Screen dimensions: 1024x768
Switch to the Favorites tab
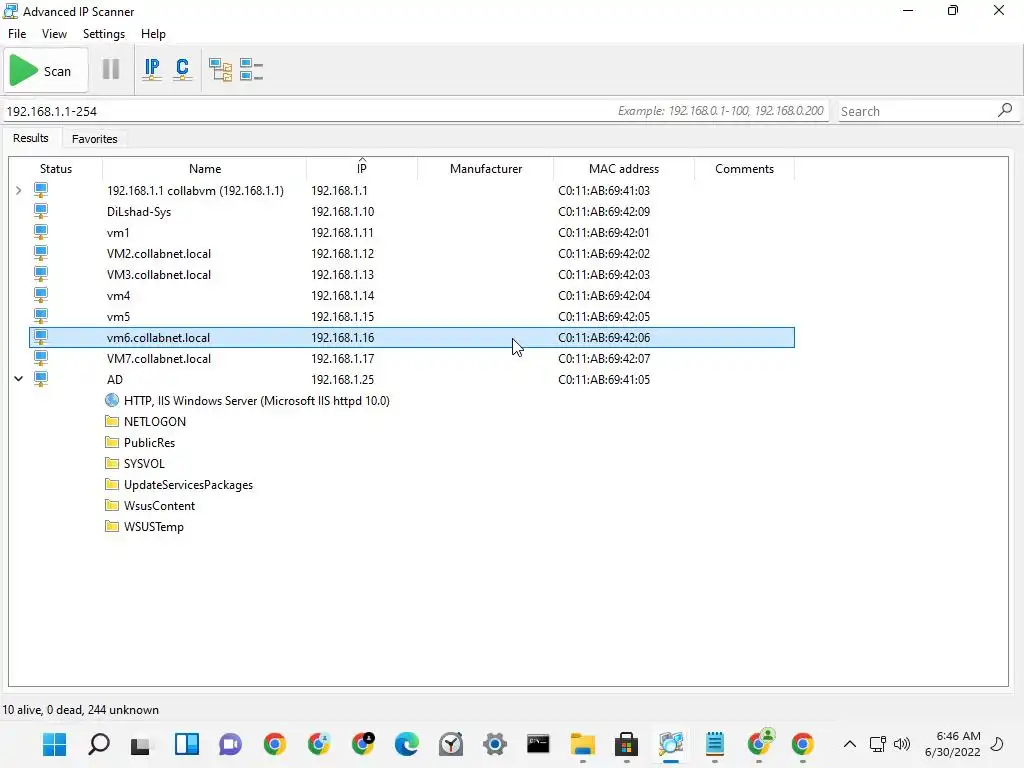pyautogui.click(x=95, y=138)
